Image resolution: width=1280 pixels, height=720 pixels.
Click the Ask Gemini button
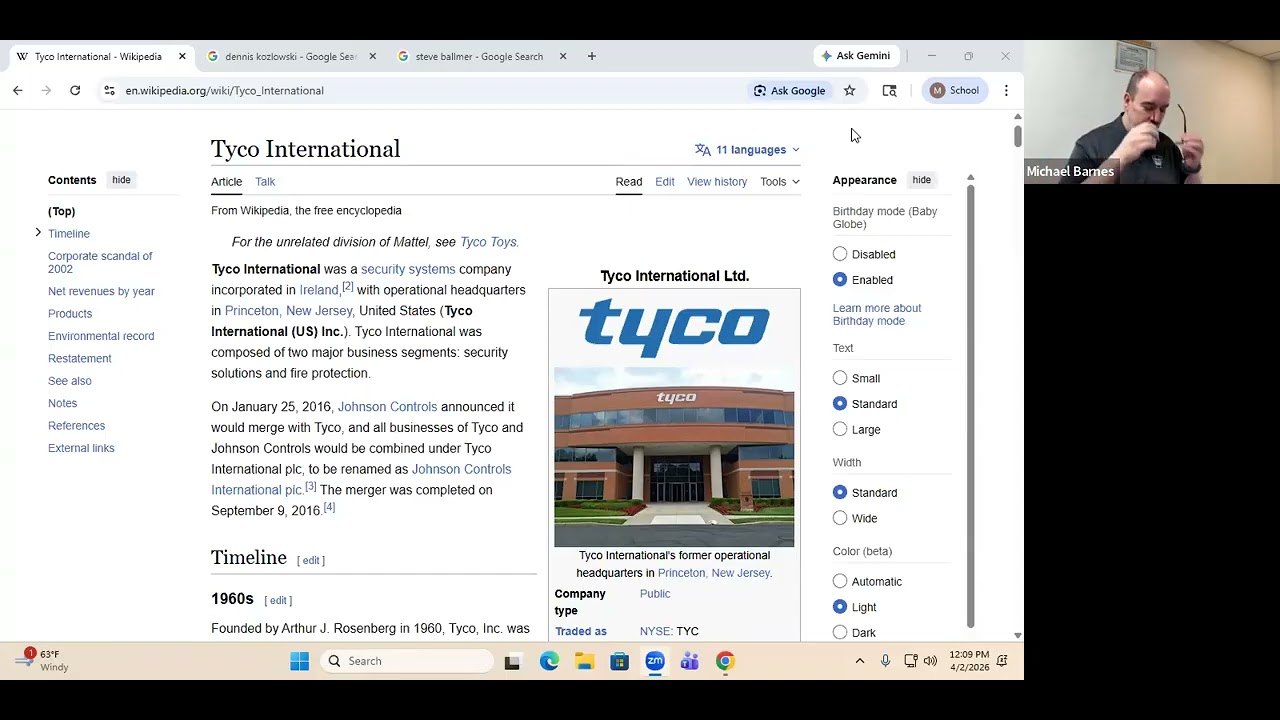855,56
